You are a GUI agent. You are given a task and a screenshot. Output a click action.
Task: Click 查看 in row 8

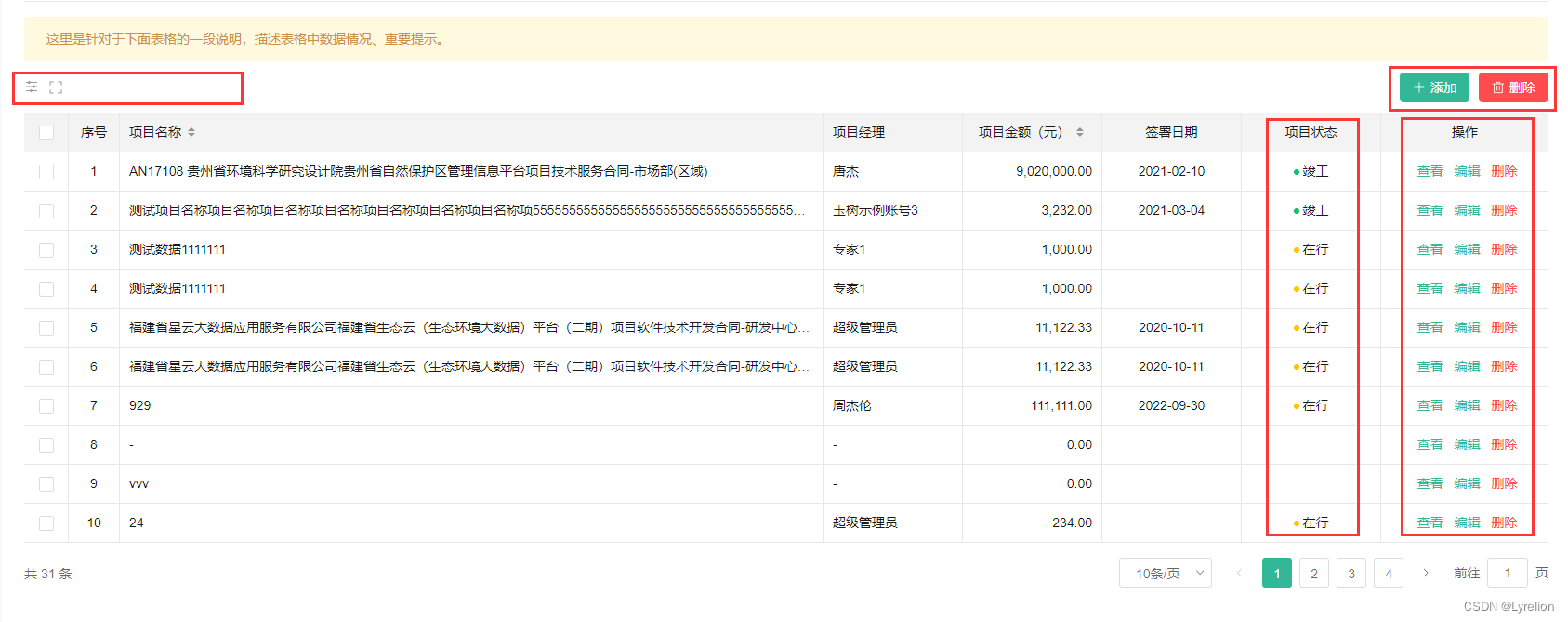coord(1430,444)
